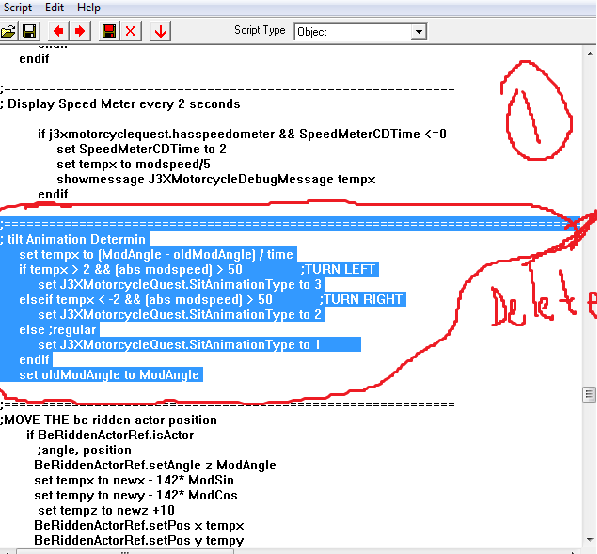The height and width of the screenshot is (554, 597).
Task: Click the ';TURN RIGHT' comment
Action: pyautogui.click(x=361, y=300)
